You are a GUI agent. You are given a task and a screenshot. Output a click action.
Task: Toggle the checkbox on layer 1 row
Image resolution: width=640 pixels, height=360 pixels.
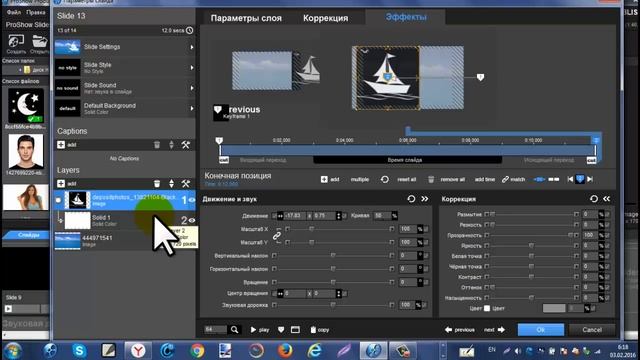[x=58, y=200]
